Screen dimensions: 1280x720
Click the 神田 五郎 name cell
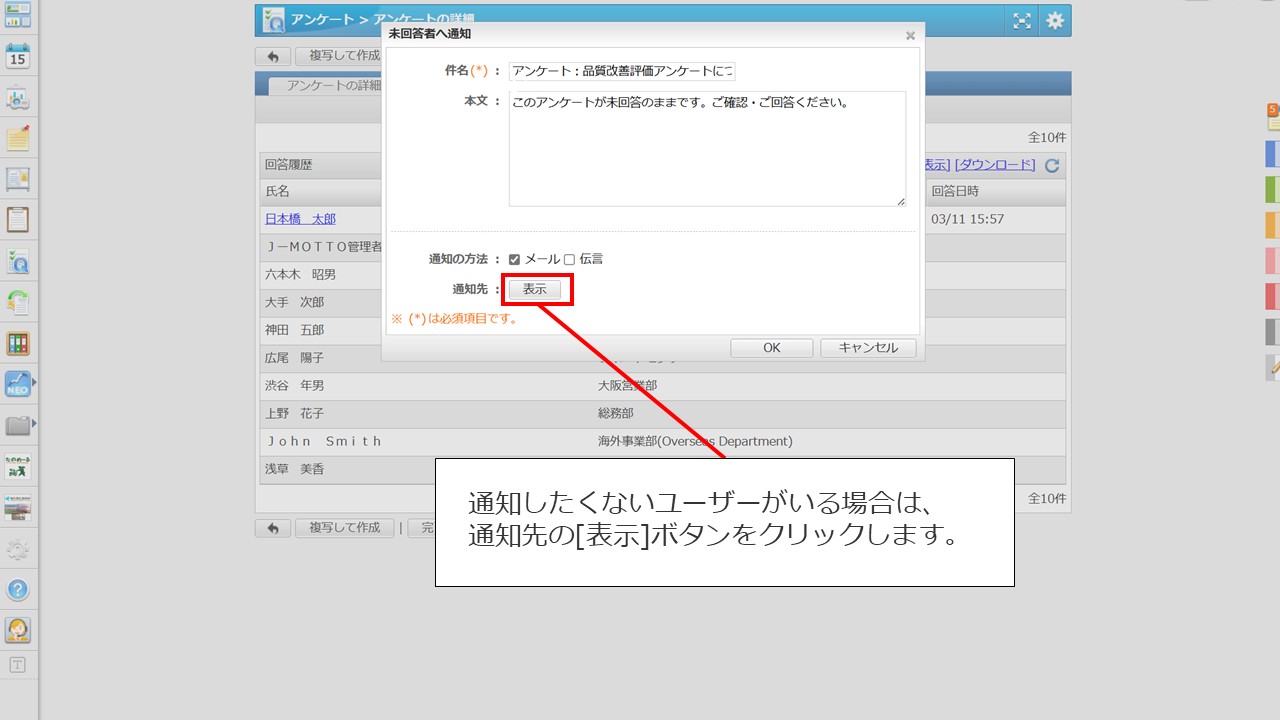294,330
